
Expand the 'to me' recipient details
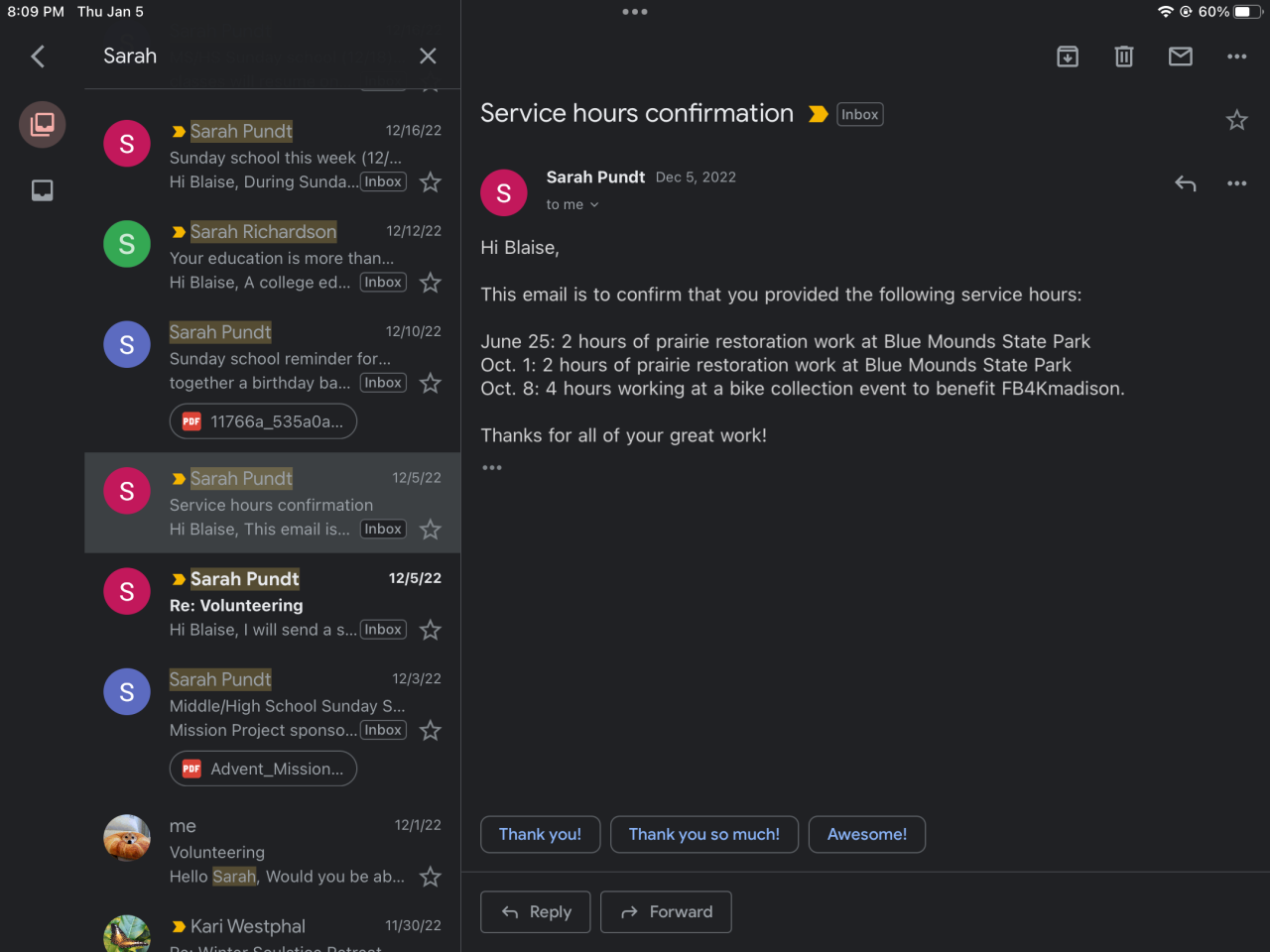pyautogui.click(x=572, y=205)
